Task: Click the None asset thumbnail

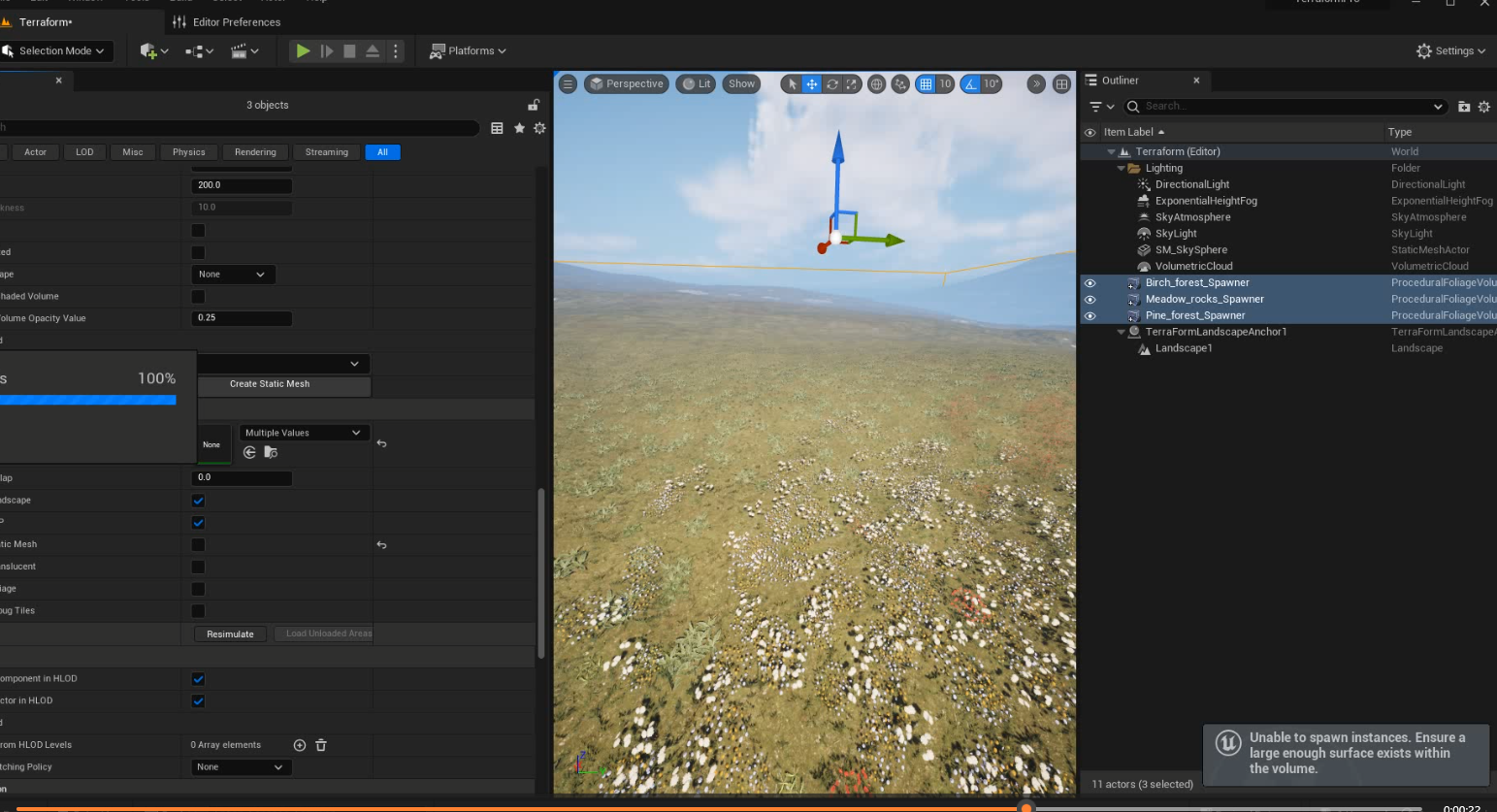Action: tap(213, 444)
